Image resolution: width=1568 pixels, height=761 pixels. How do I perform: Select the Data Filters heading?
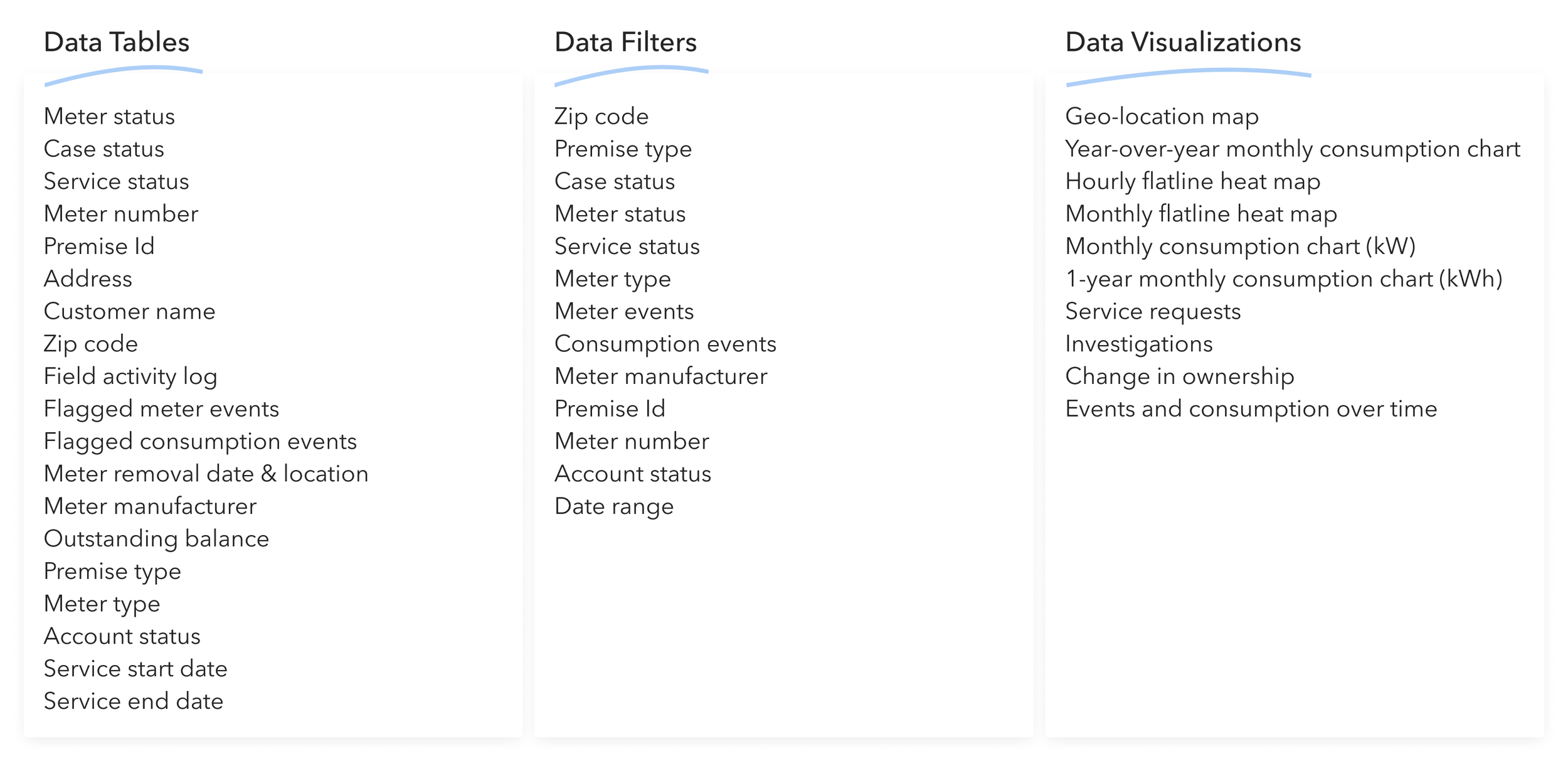[625, 42]
